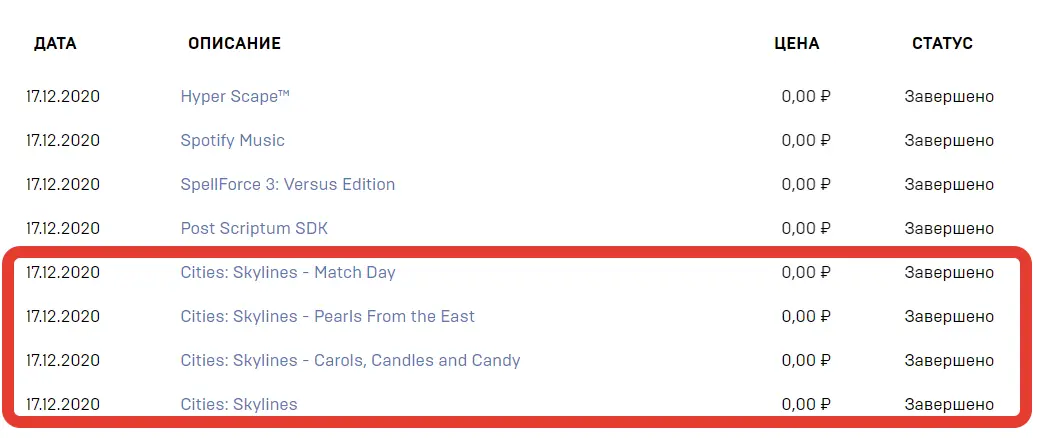This screenshot has width=1040, height=438.
Task: Open the Post Scriptum SDK link
Action: point(254,228)
